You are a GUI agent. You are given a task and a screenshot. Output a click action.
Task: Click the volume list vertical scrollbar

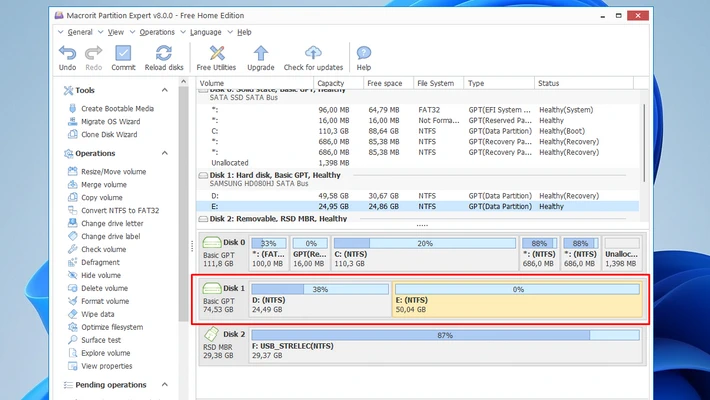(x=643, y=143)
